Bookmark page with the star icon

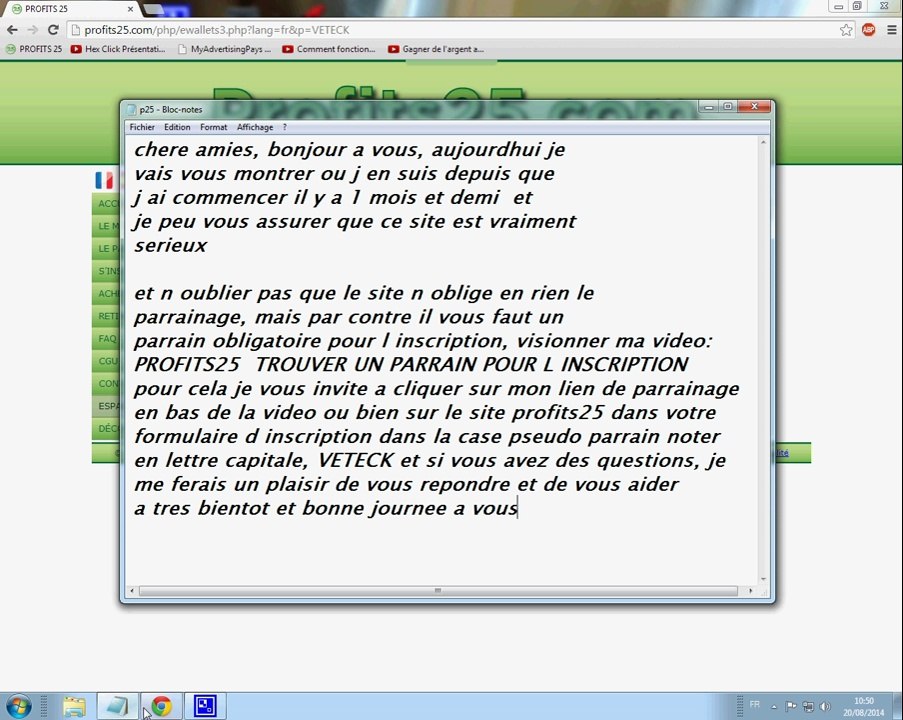click(x=846, y=30)
